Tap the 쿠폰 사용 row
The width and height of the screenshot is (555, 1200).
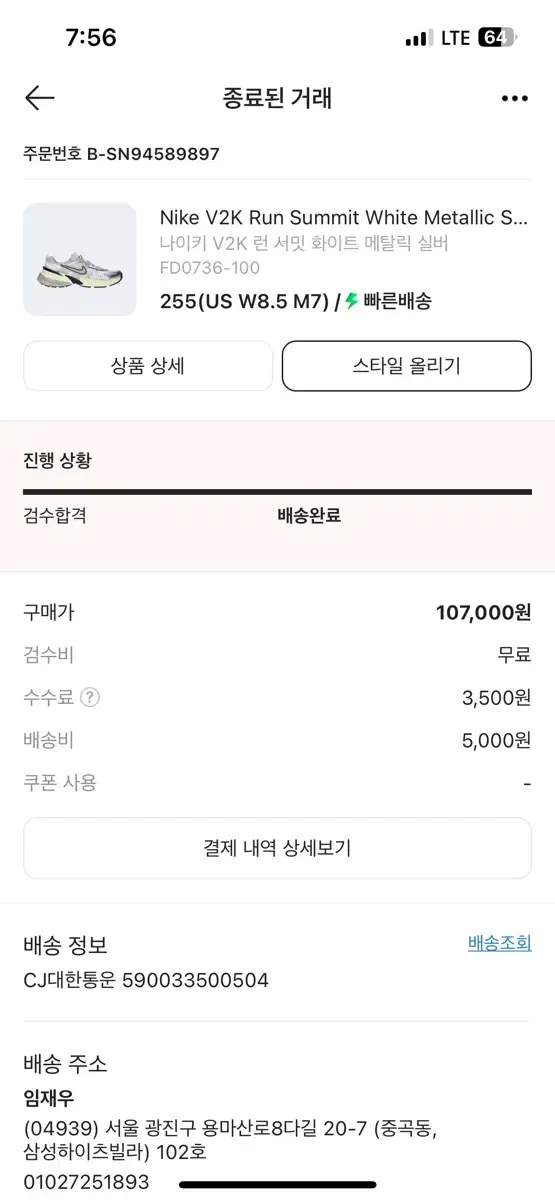[x=277, y=783]
